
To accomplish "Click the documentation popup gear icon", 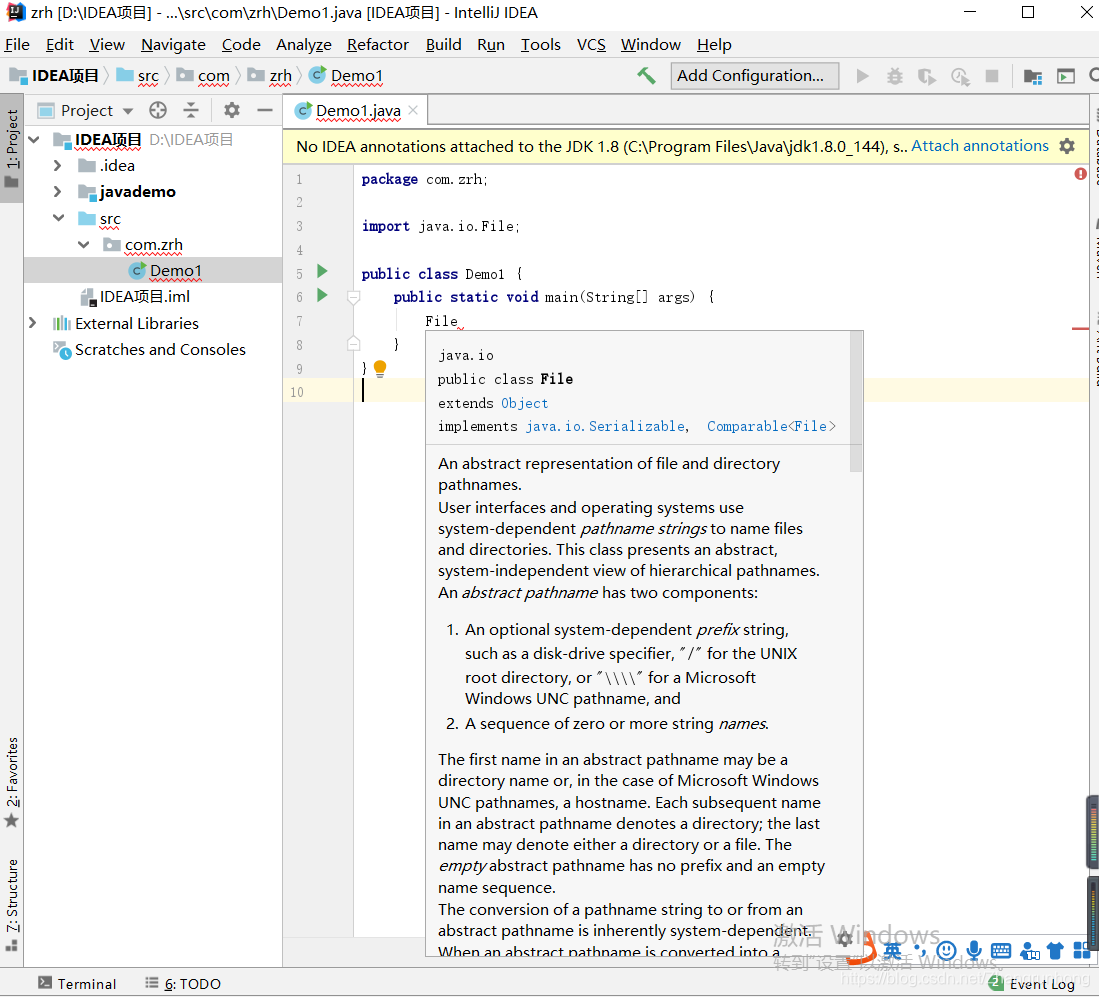I will pos(845,938).
